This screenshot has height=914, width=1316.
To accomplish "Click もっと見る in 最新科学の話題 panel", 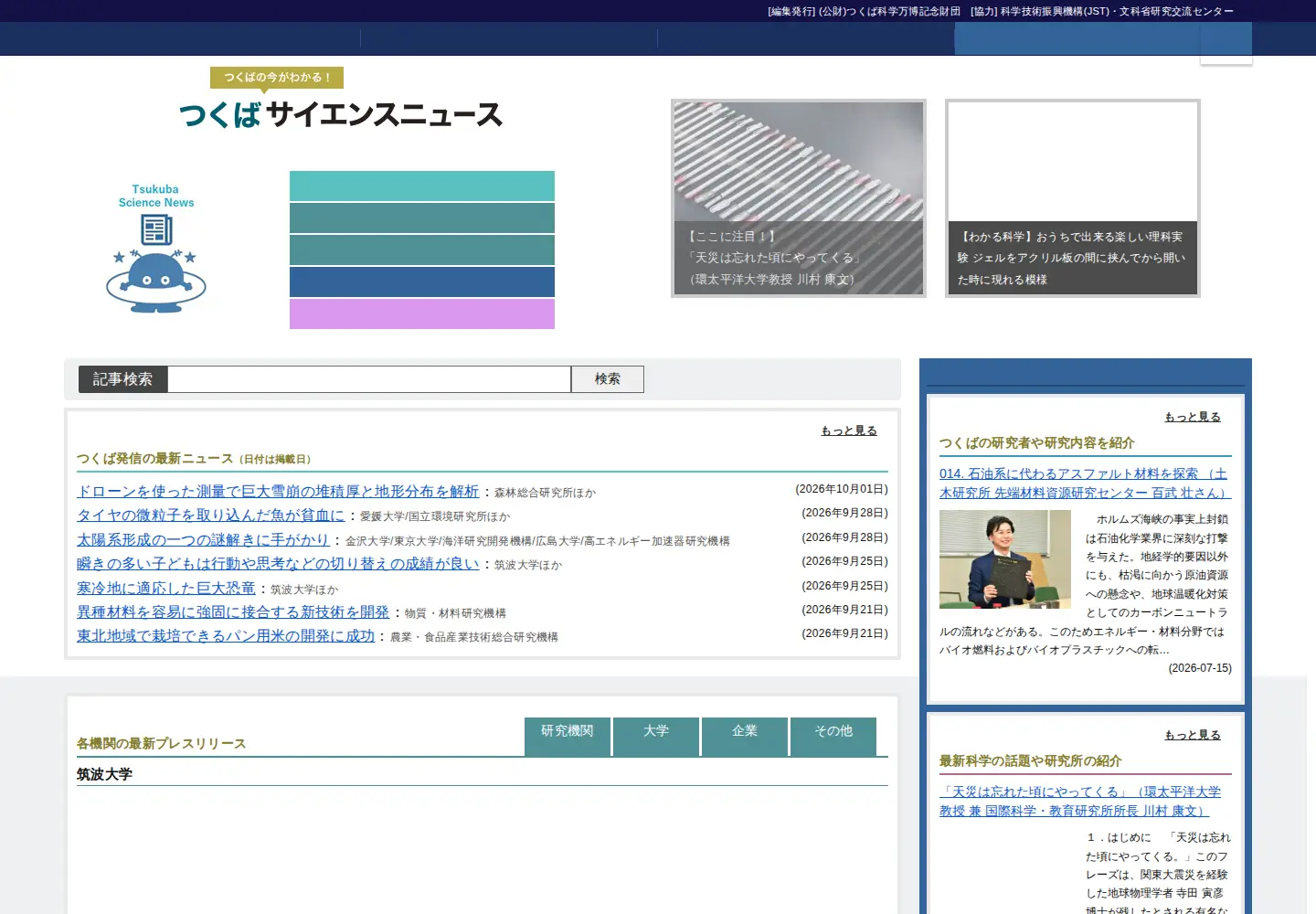I will click(x=1193, y=735).
